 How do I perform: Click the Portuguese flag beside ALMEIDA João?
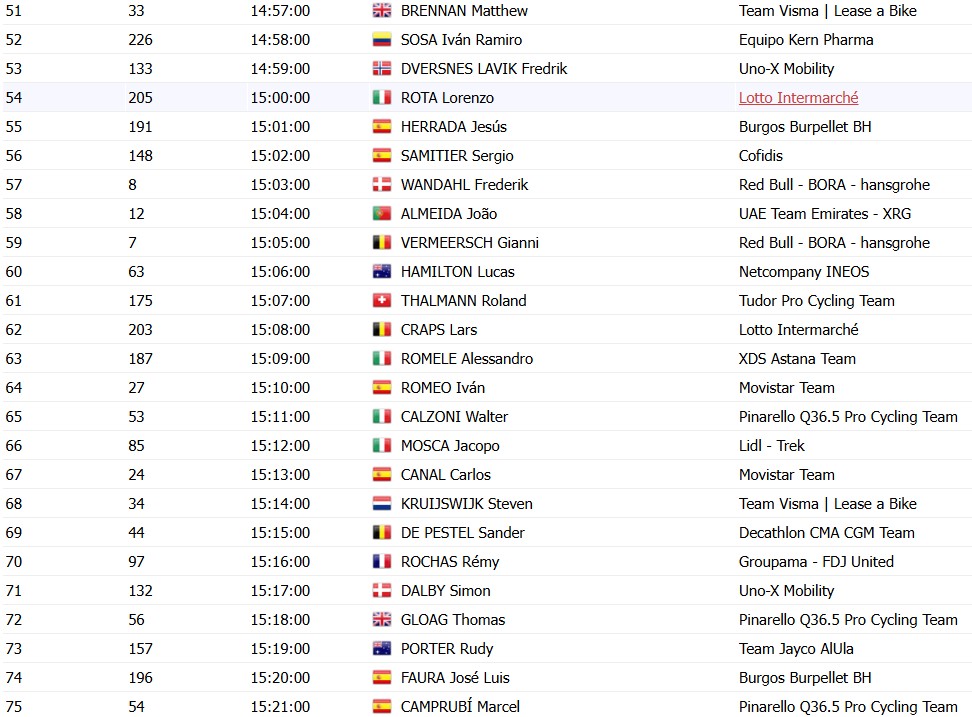coord(382,214)
